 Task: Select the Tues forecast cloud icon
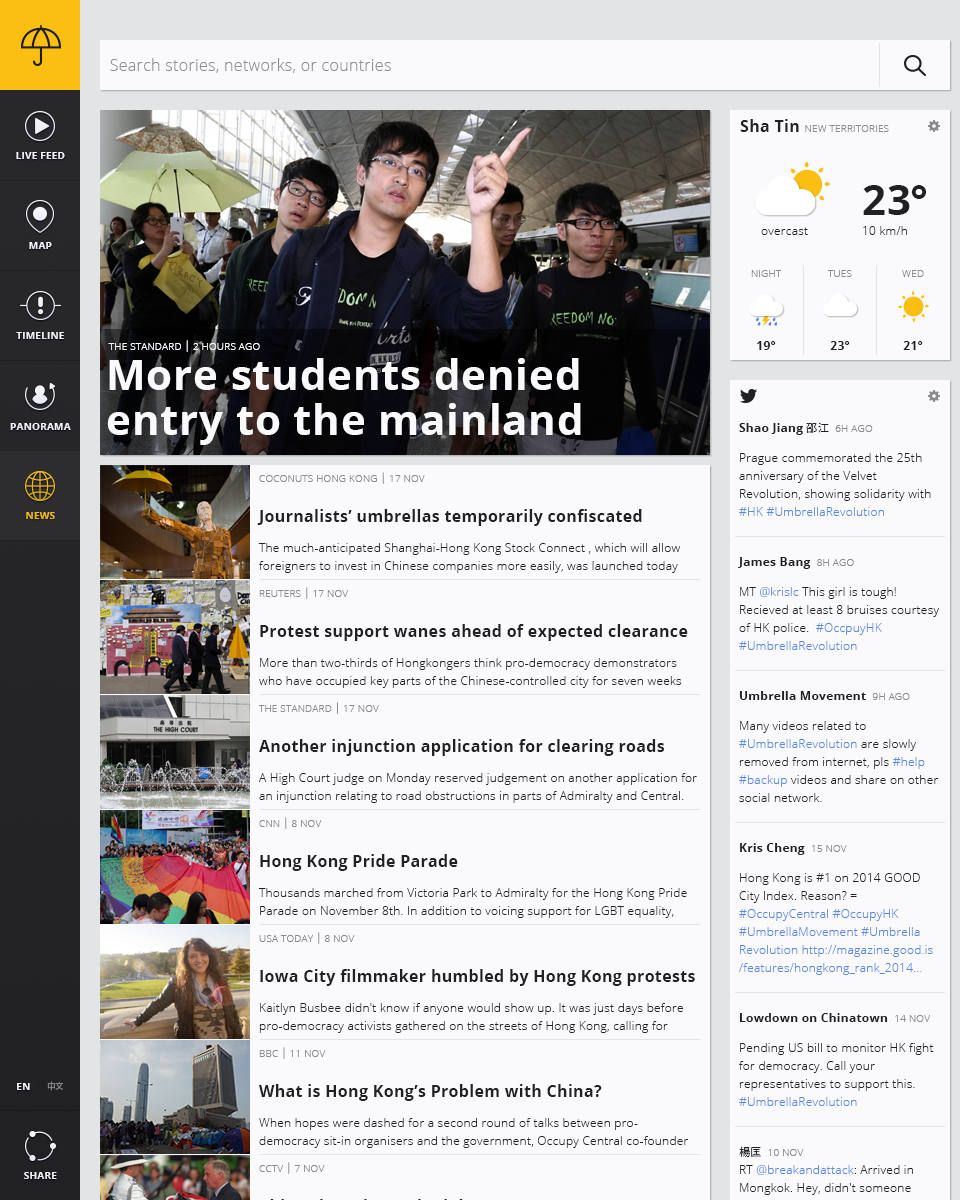(x=840, y=306)
